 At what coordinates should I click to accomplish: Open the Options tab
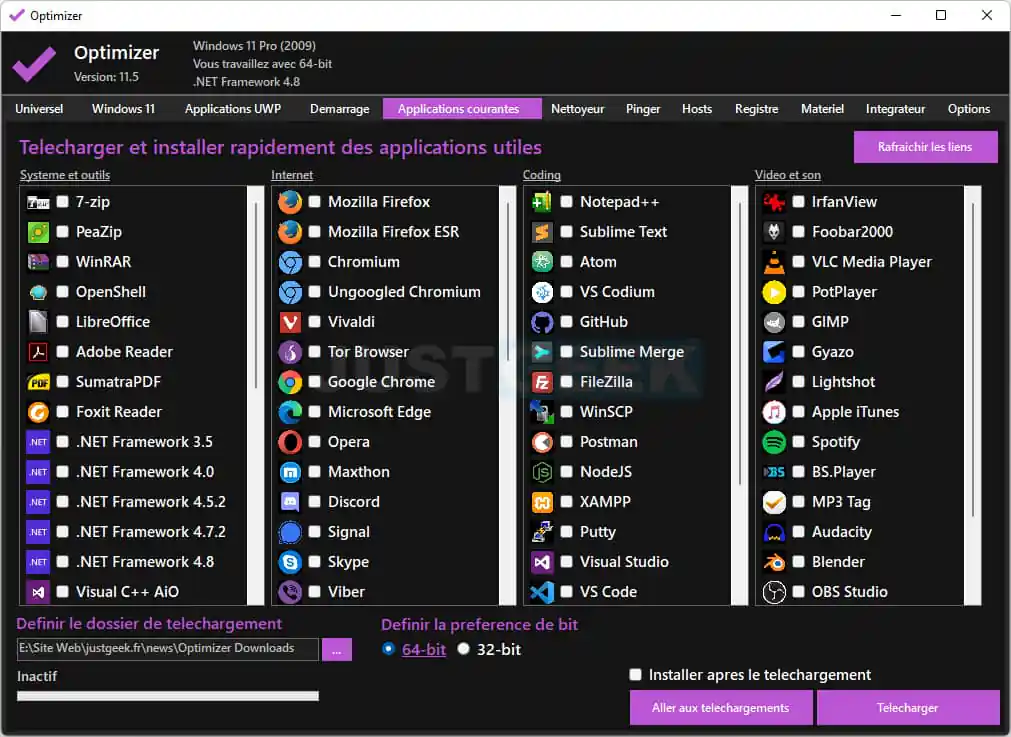click(x=968, y=109)
